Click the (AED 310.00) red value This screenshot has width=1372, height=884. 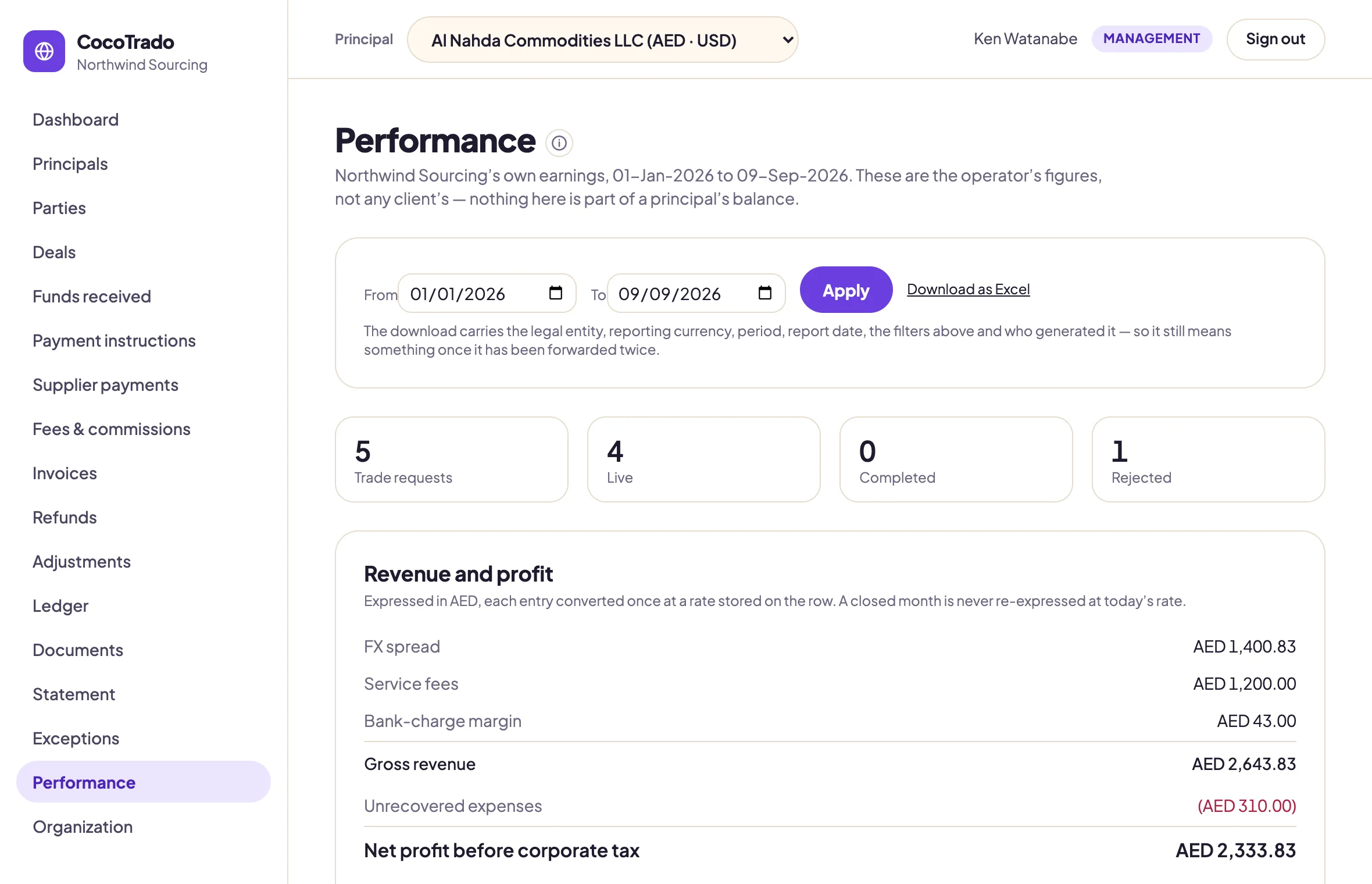tap(1246, 806)
